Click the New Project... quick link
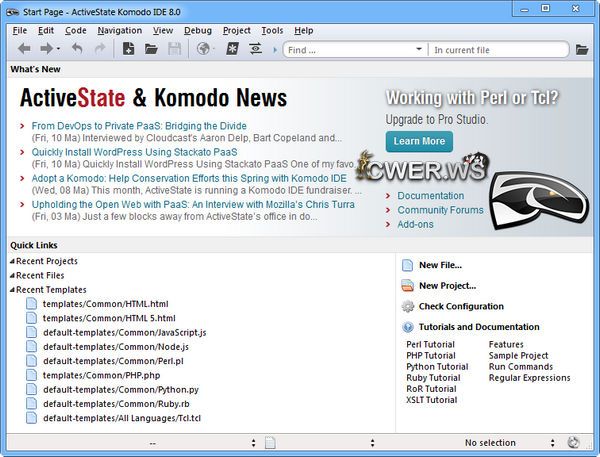Viewport: 600px width, 457px height. tap(447, 286)
